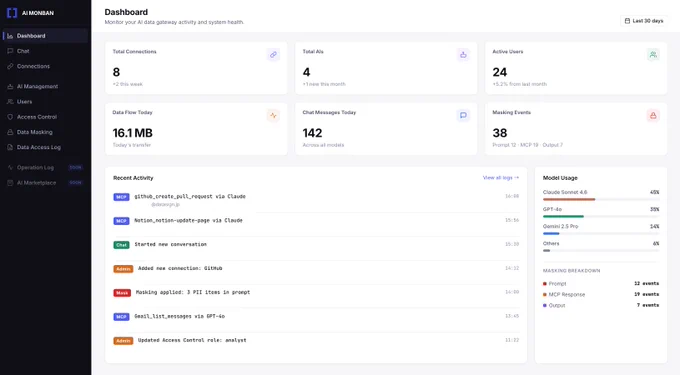Click 'Started new conversation' activity text
The height and width of the screenshot is (375, 680).
(170, 245)
